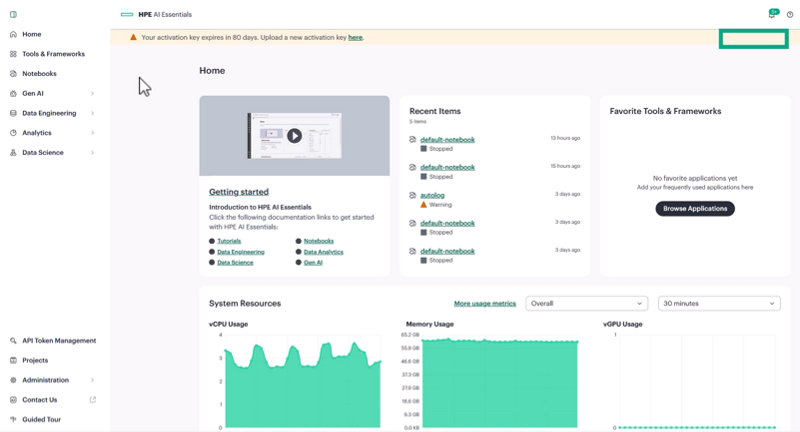800x432 pixels.
Task: Click the autolog warning status icon
Action: coord(423,205)
